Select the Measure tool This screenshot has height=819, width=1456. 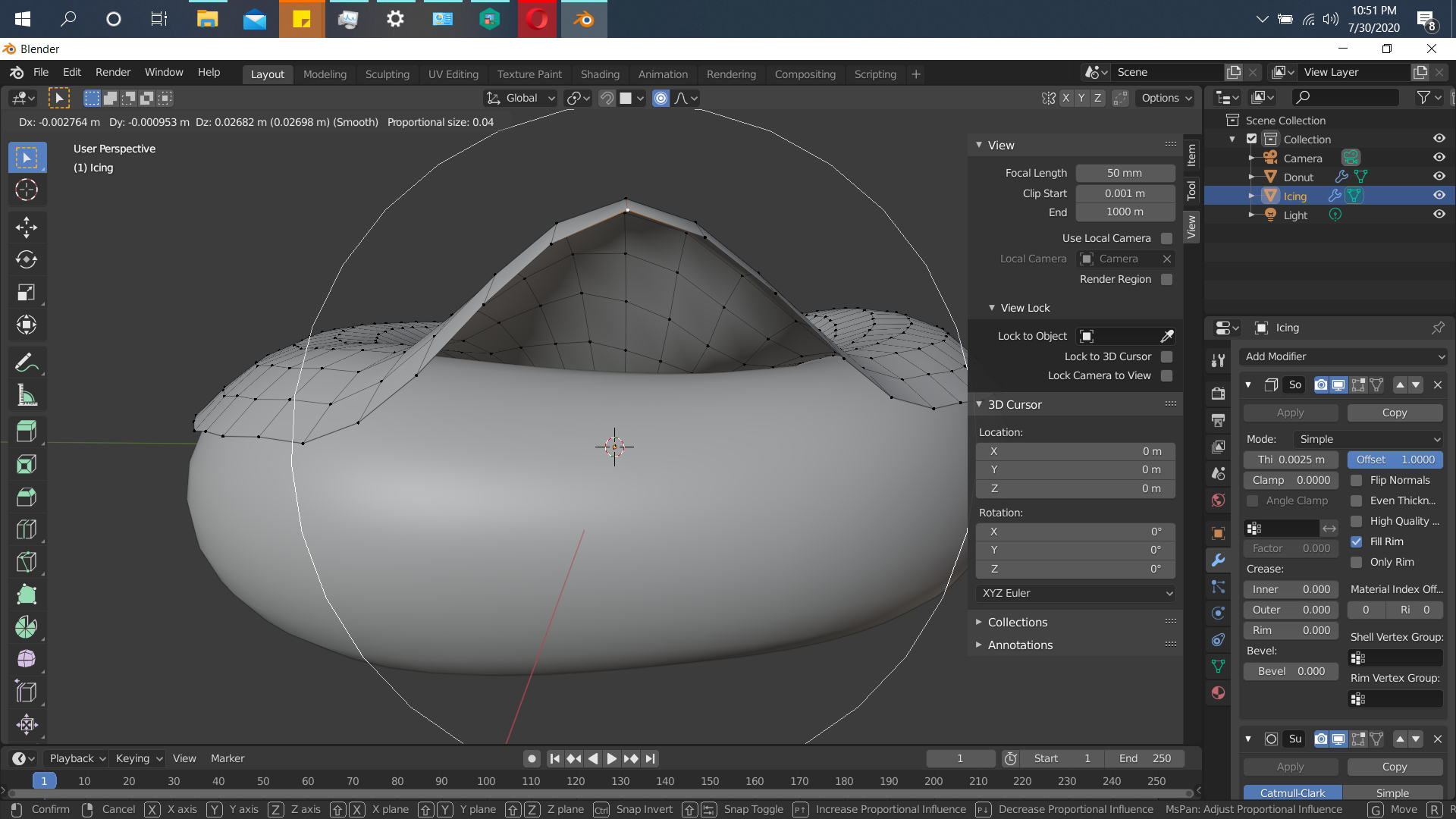point(27,394)
